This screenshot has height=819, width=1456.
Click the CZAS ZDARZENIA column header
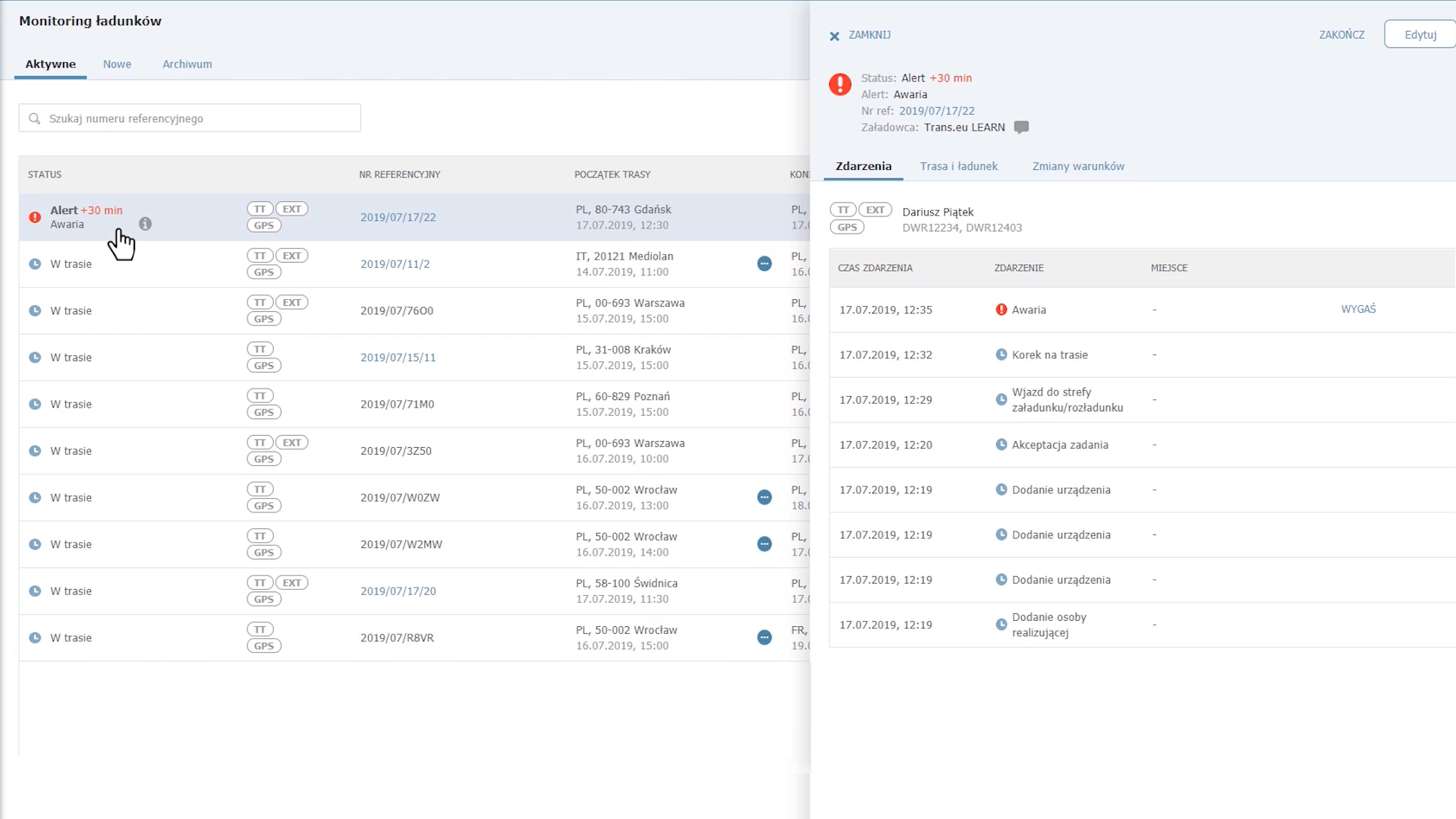click(875, 268)
